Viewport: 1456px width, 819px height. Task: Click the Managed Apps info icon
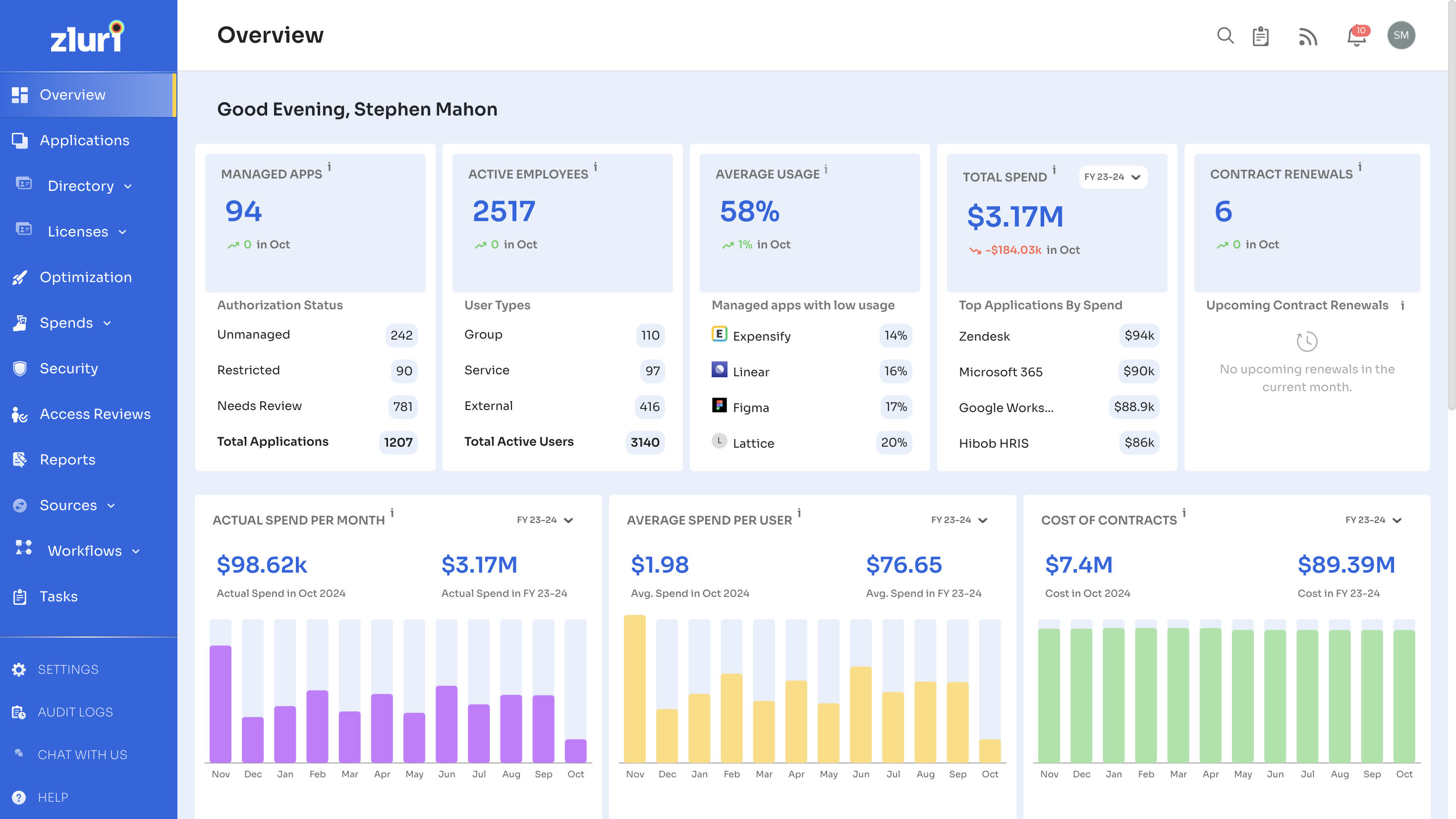click(x=329, y=168)
